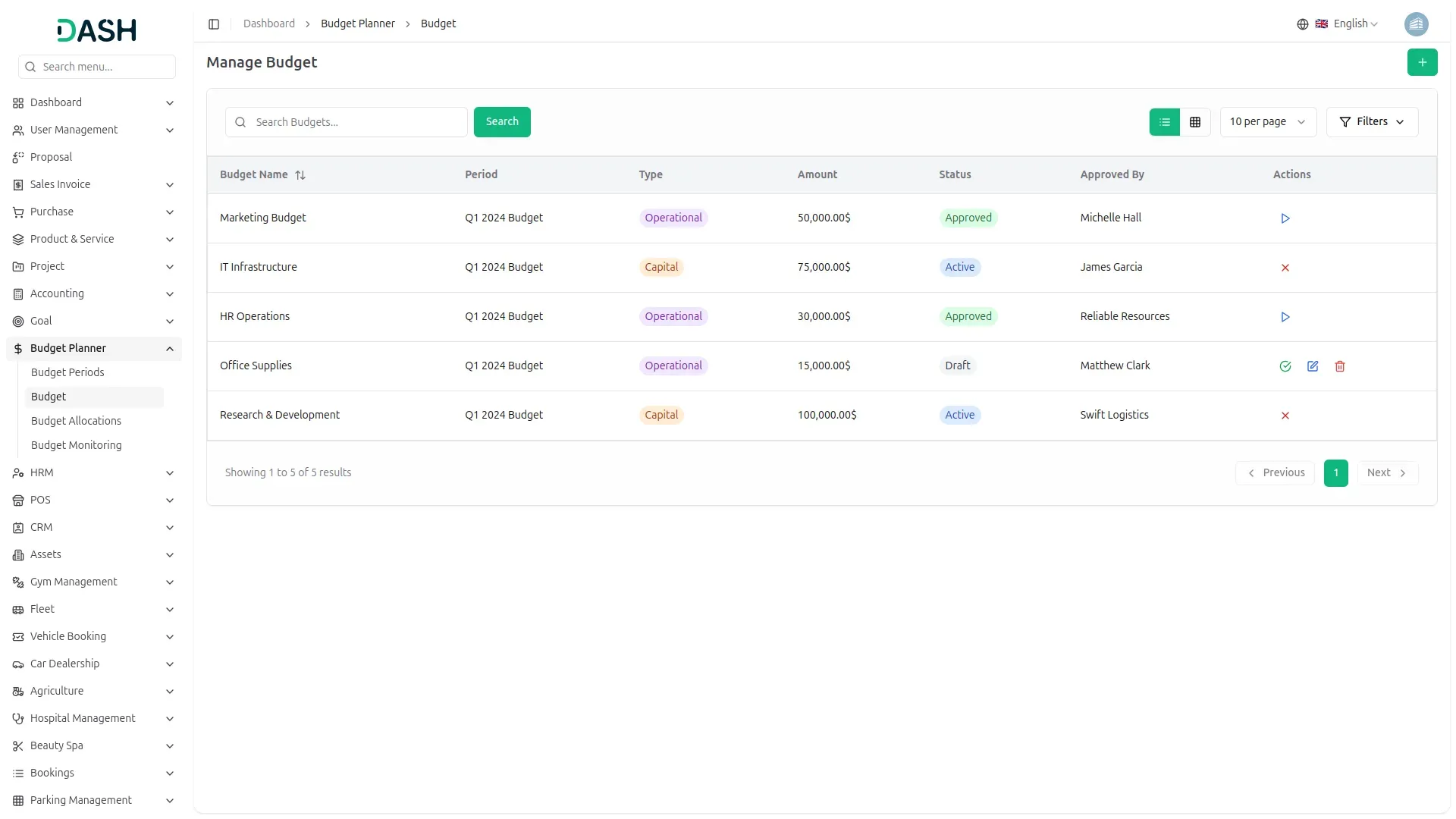The height and width of the screenshot is (819, 1456).
Task: Click the Next pagination button
Action: tap(1386, 472)
